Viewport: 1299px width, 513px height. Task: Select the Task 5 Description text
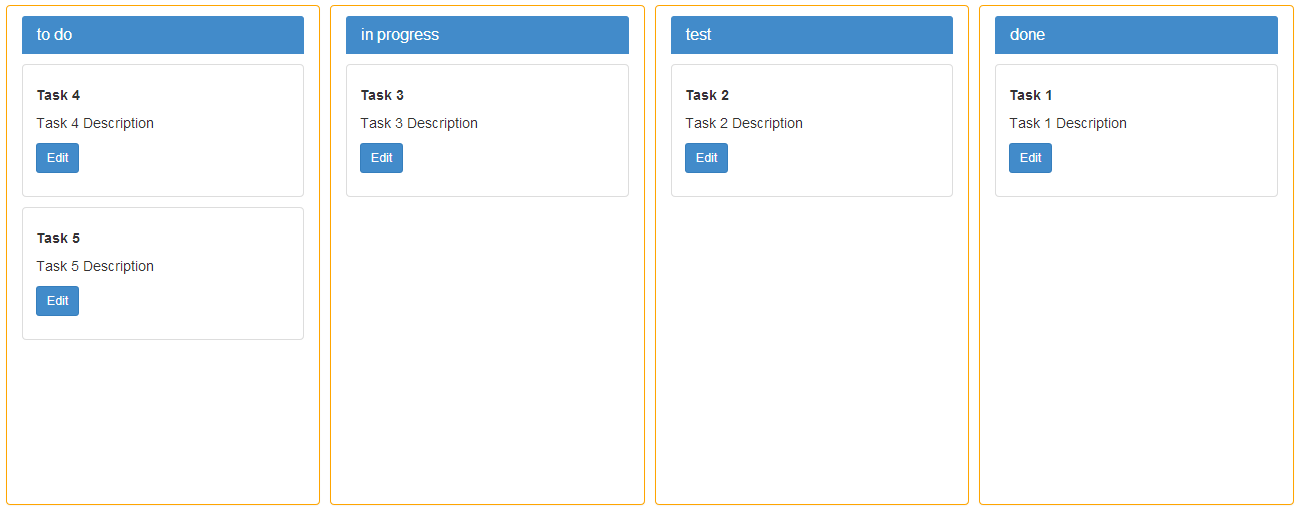(95, 266)
